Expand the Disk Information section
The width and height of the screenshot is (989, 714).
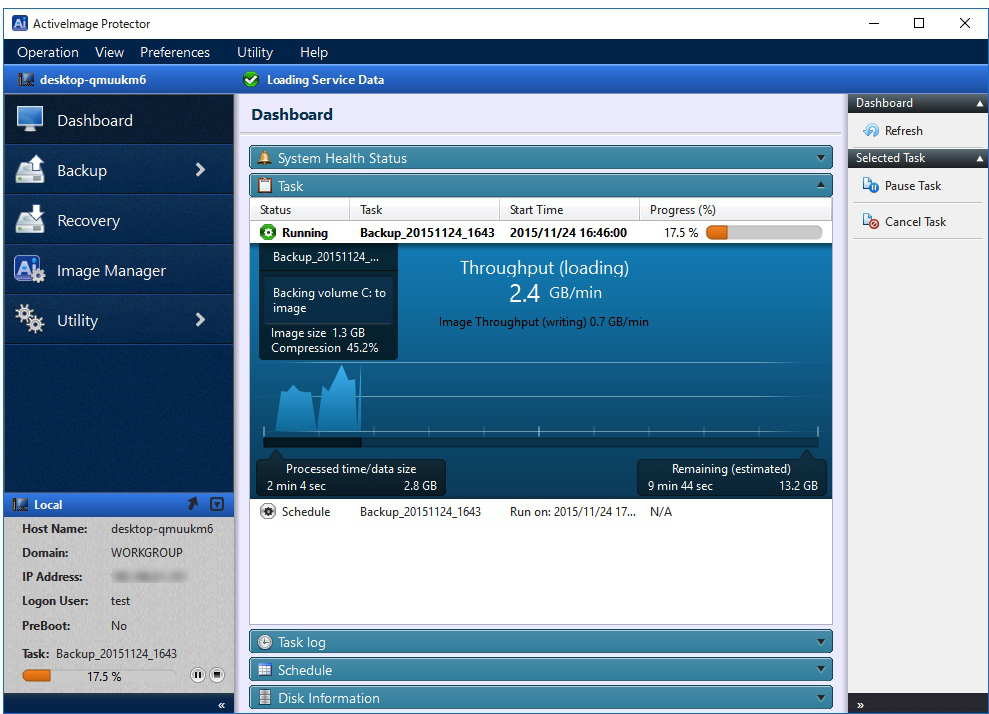821,698
